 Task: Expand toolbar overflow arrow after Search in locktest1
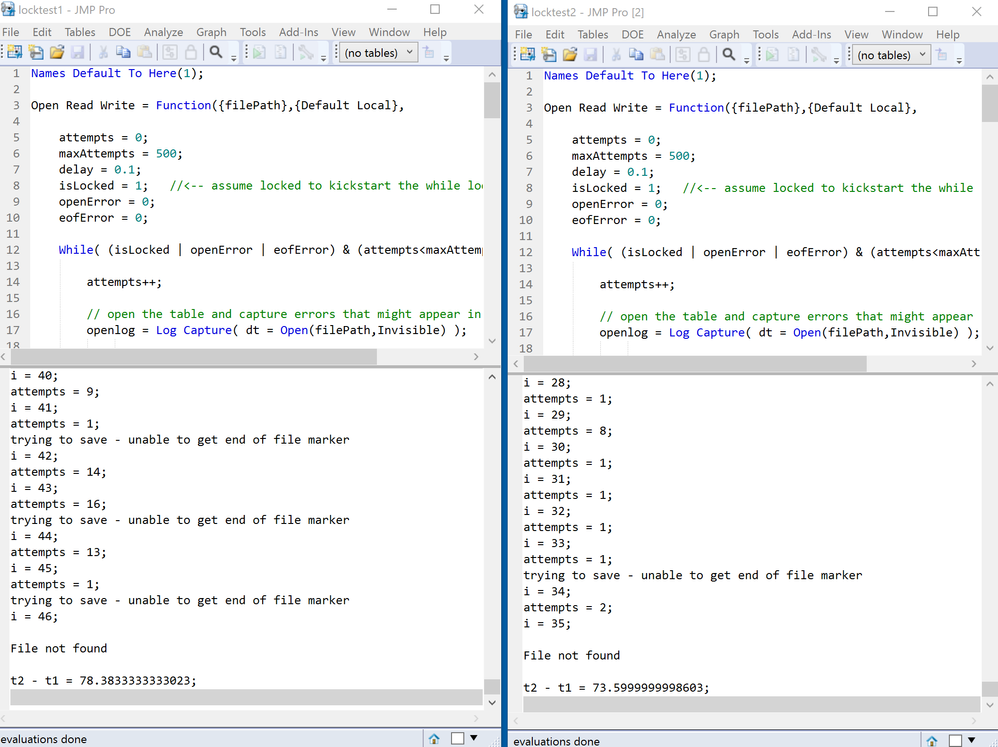(x=234, y=58)
